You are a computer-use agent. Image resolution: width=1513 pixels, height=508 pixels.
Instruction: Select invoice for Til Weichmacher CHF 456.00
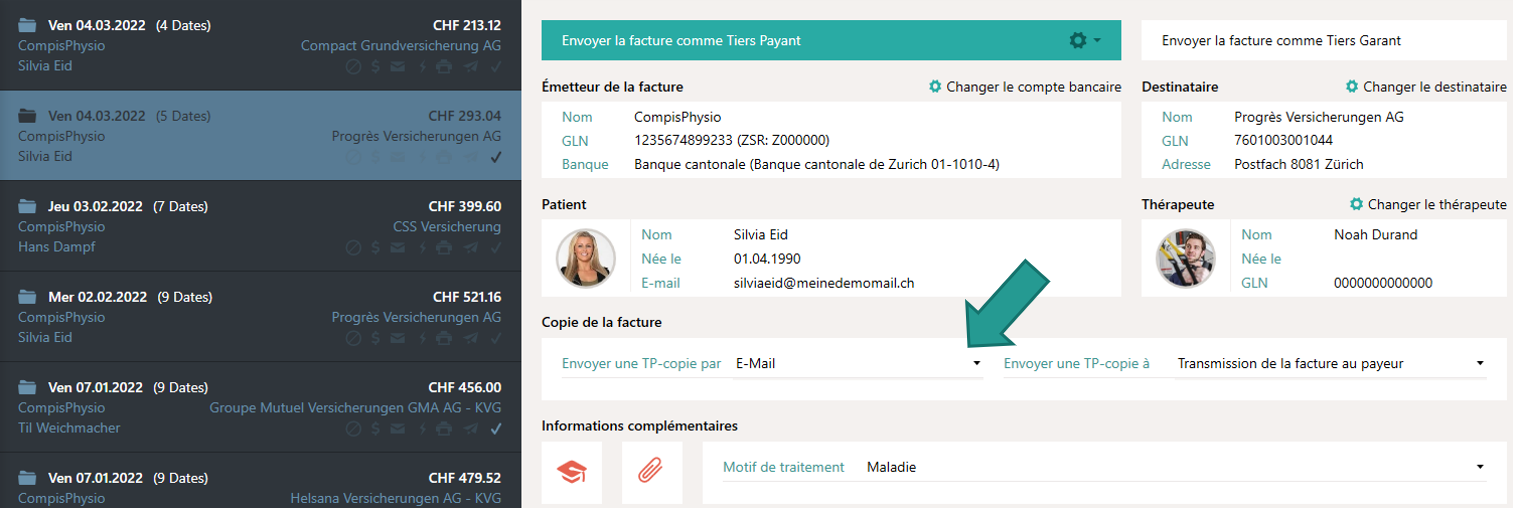260,407
